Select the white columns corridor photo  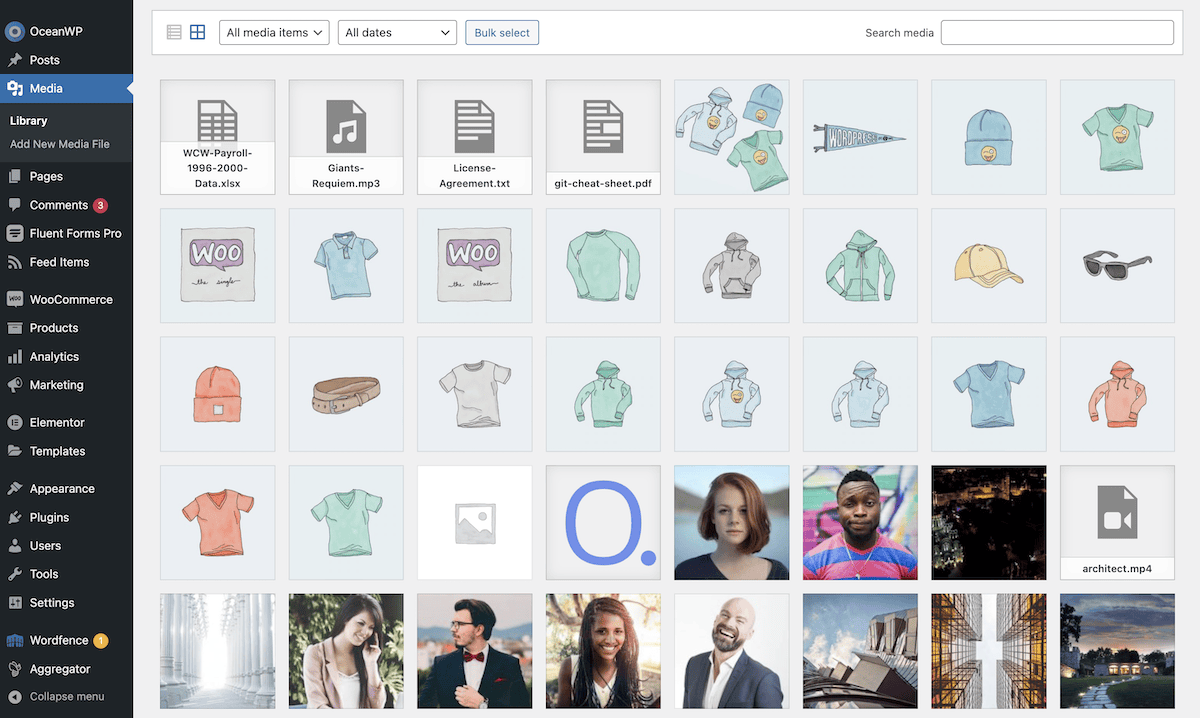pyautogui.click(x=218, y=651)
